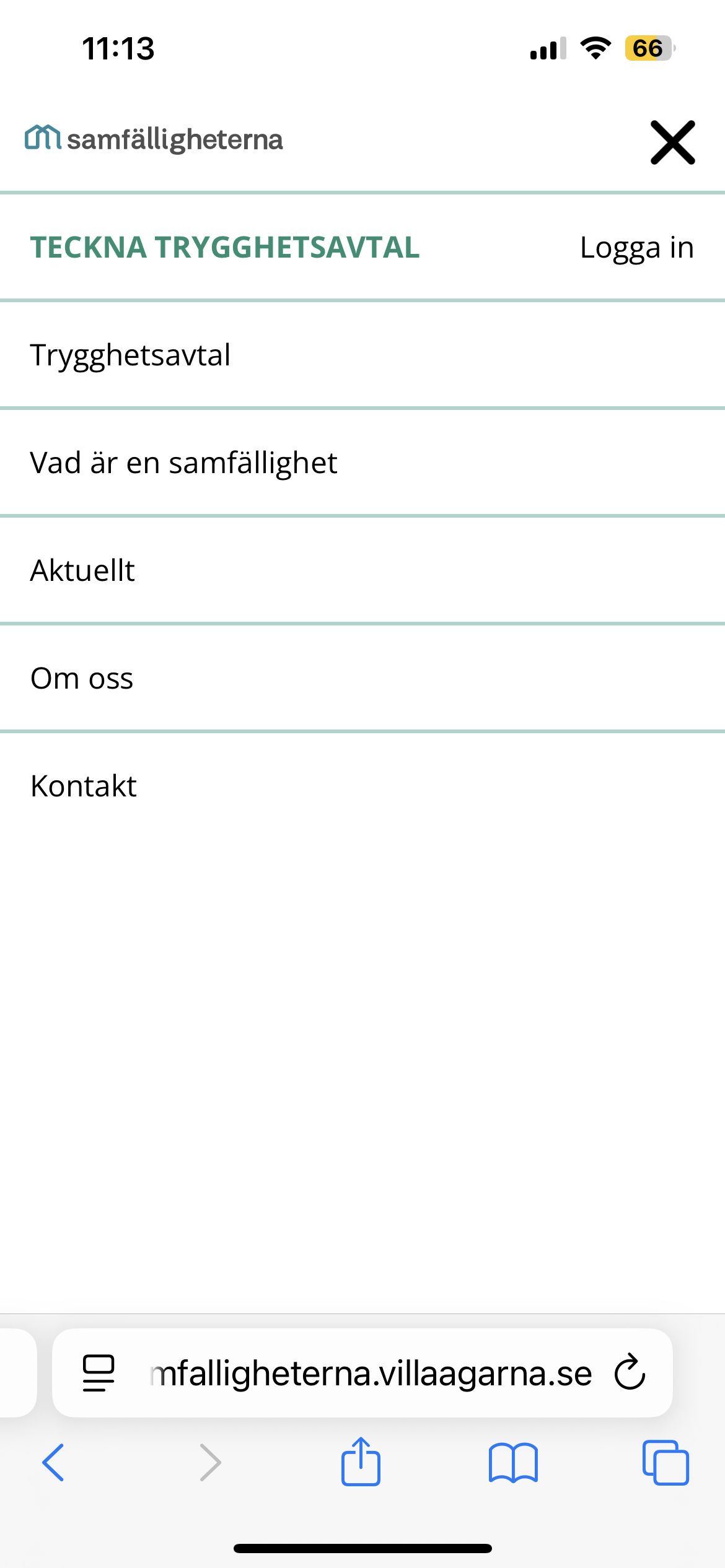This screenshot has height=1568, width=725.
Task: Go to Om oss page
Action: point(82,678)
